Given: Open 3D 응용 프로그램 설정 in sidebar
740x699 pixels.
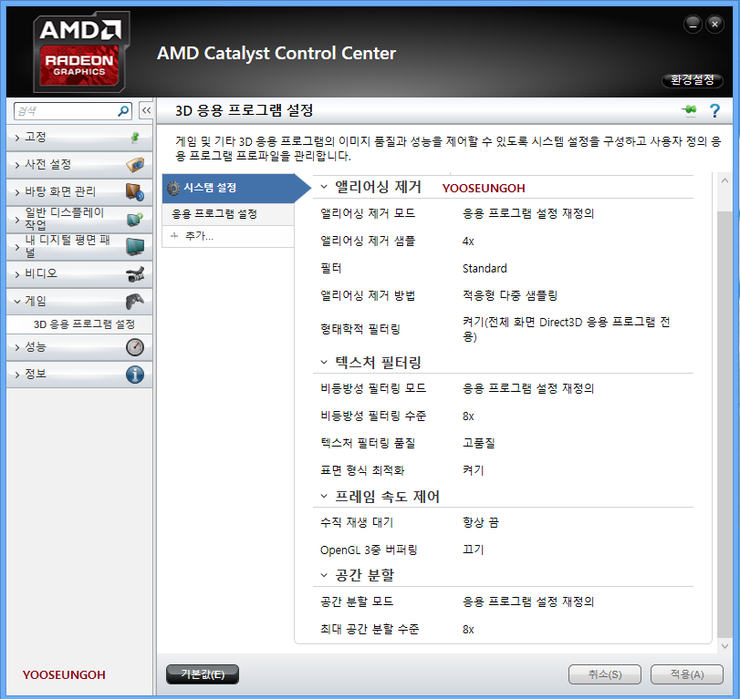Looking at the screenshot, I should 84,324.
